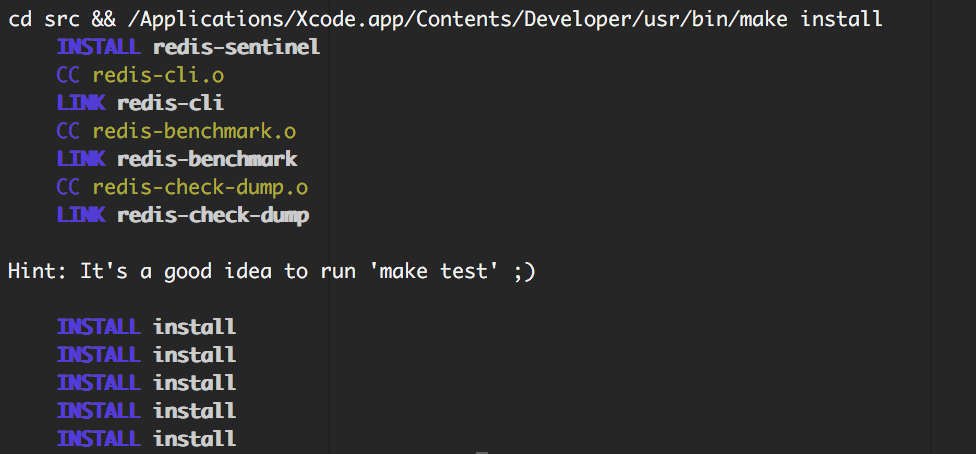Click the winking smiley after 'make test'
This screenshot has width=976, height=454.
coord(525,271)
